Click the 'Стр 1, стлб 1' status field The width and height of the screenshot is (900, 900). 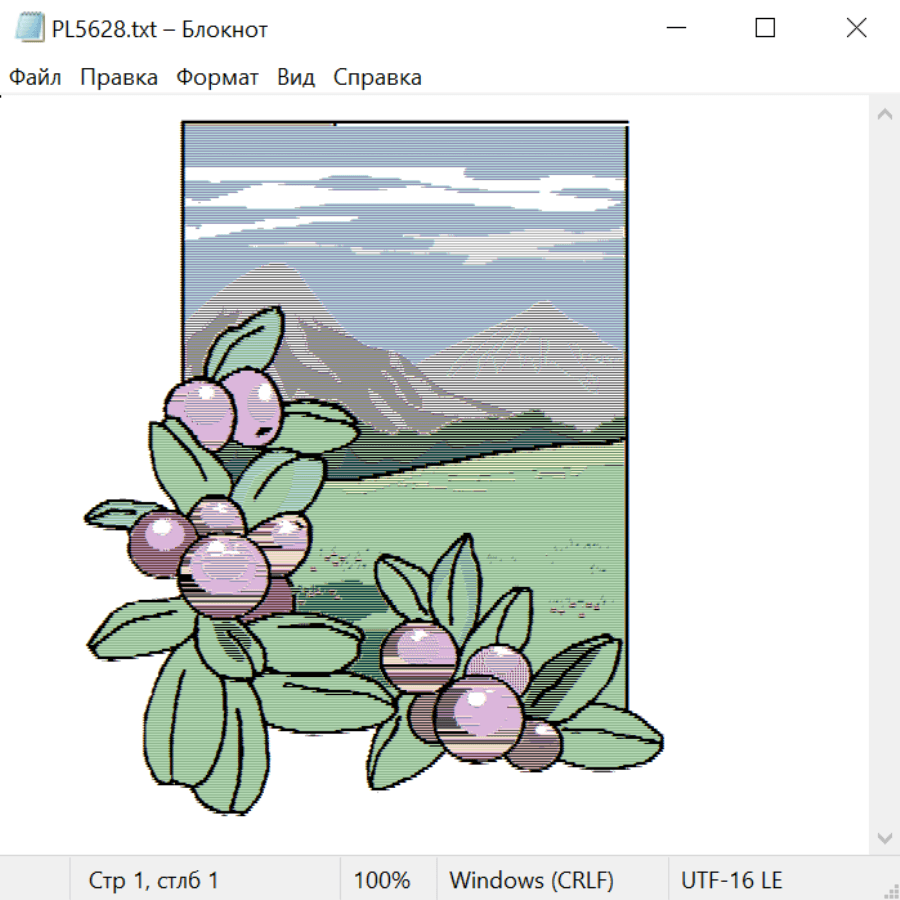pos(154,880)
